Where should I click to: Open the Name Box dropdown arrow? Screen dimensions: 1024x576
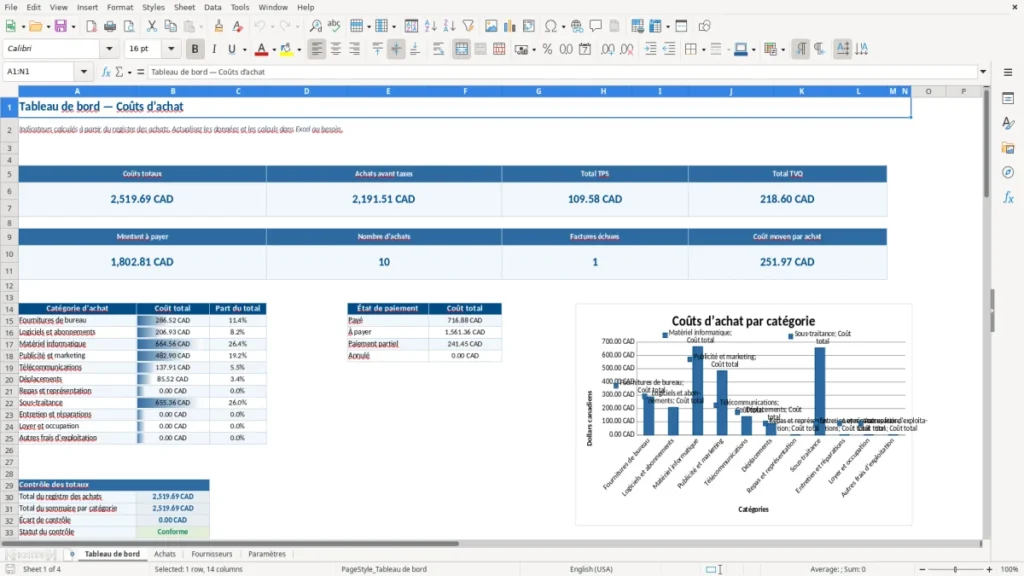pyautogui.click(x=84, y=72)
